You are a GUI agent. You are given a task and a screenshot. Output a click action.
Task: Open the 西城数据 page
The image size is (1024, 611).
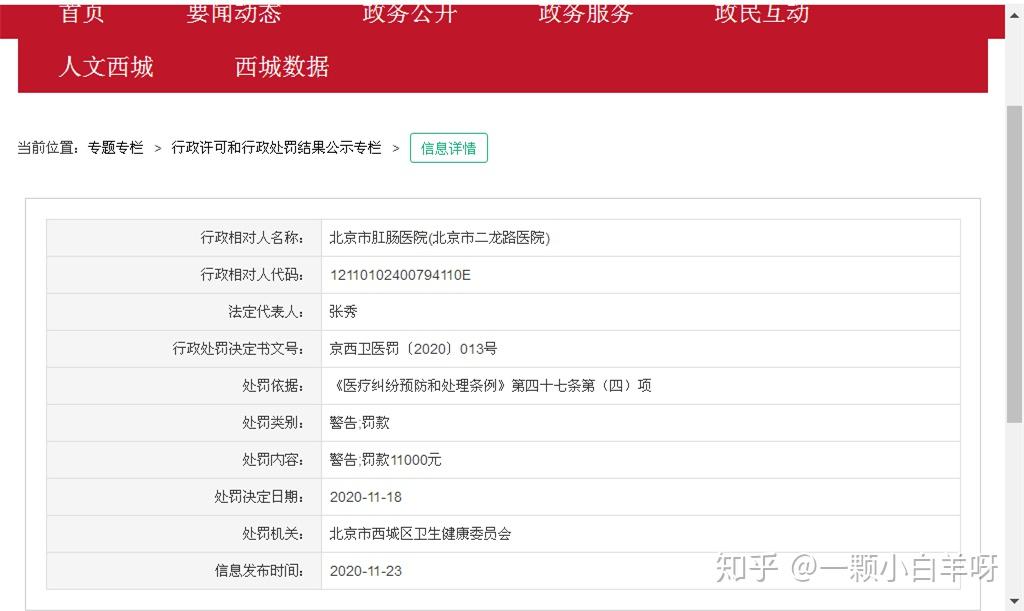point(280,67)
